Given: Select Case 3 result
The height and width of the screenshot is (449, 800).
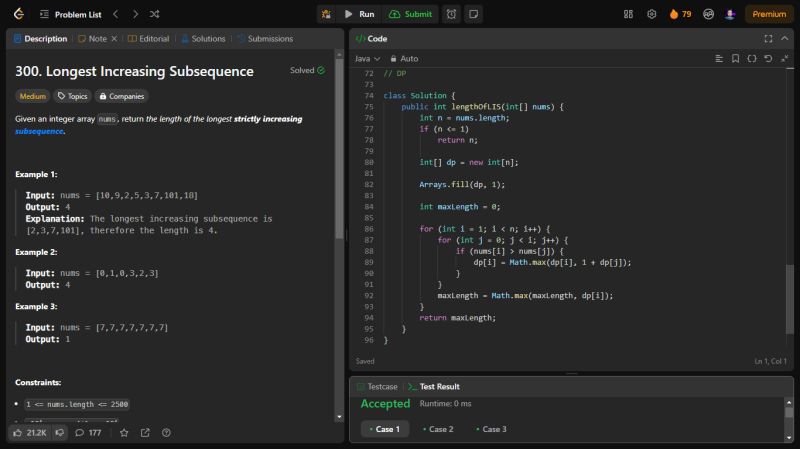Looking at the screenshot, I should coord(491,429).
